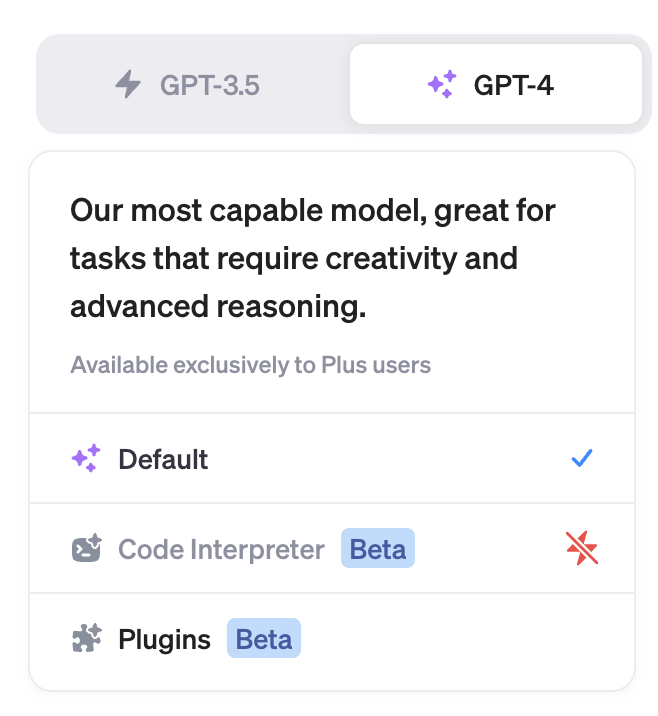Click the sparkle icon in GPT-4 tab

441,85
